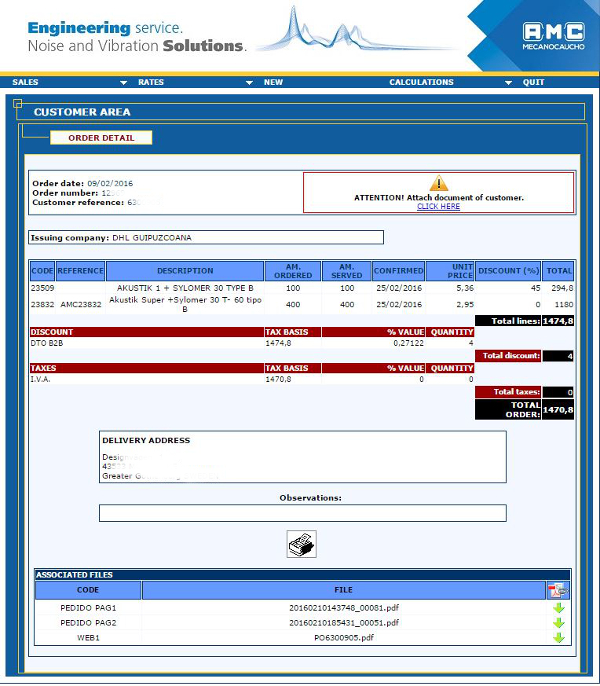Click inside the Observations text field
Viewport: 600px width, 686px height.
[x=303, y=513]
